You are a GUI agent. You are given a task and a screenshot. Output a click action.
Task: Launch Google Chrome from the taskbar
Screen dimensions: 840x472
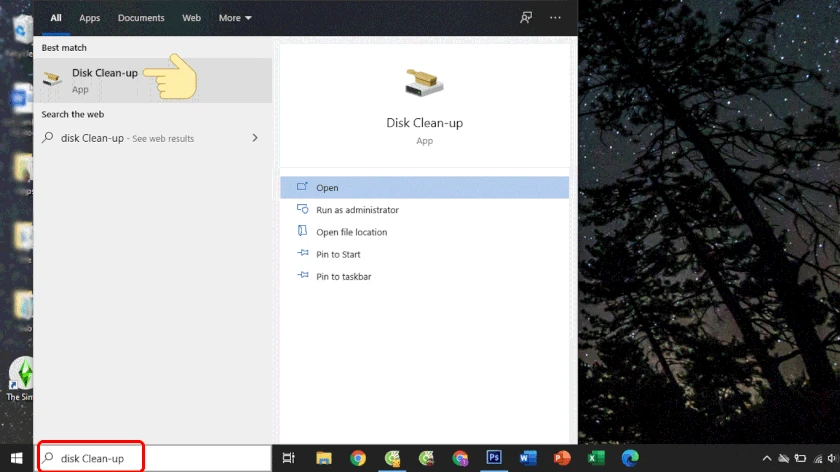[358, 458]
